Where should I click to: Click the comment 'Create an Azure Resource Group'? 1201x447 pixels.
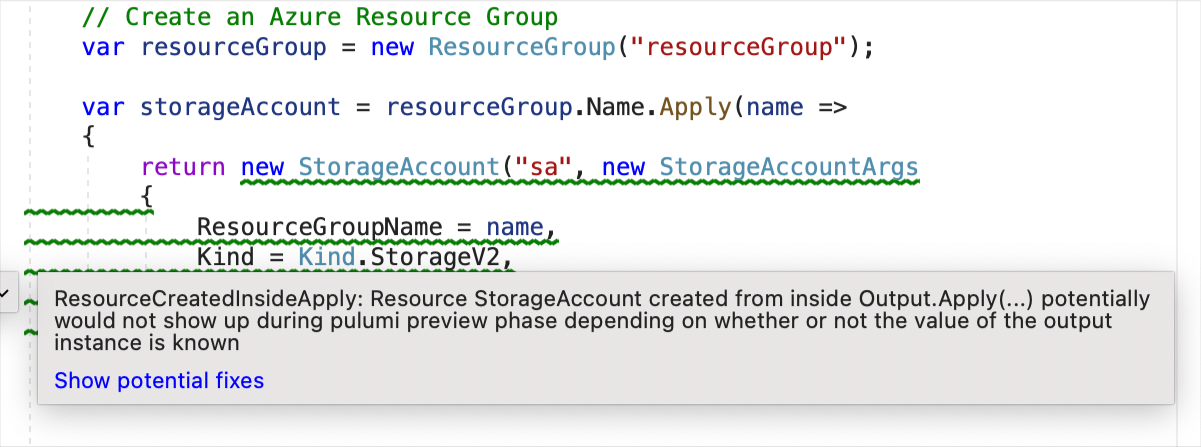tap(320, 17)
